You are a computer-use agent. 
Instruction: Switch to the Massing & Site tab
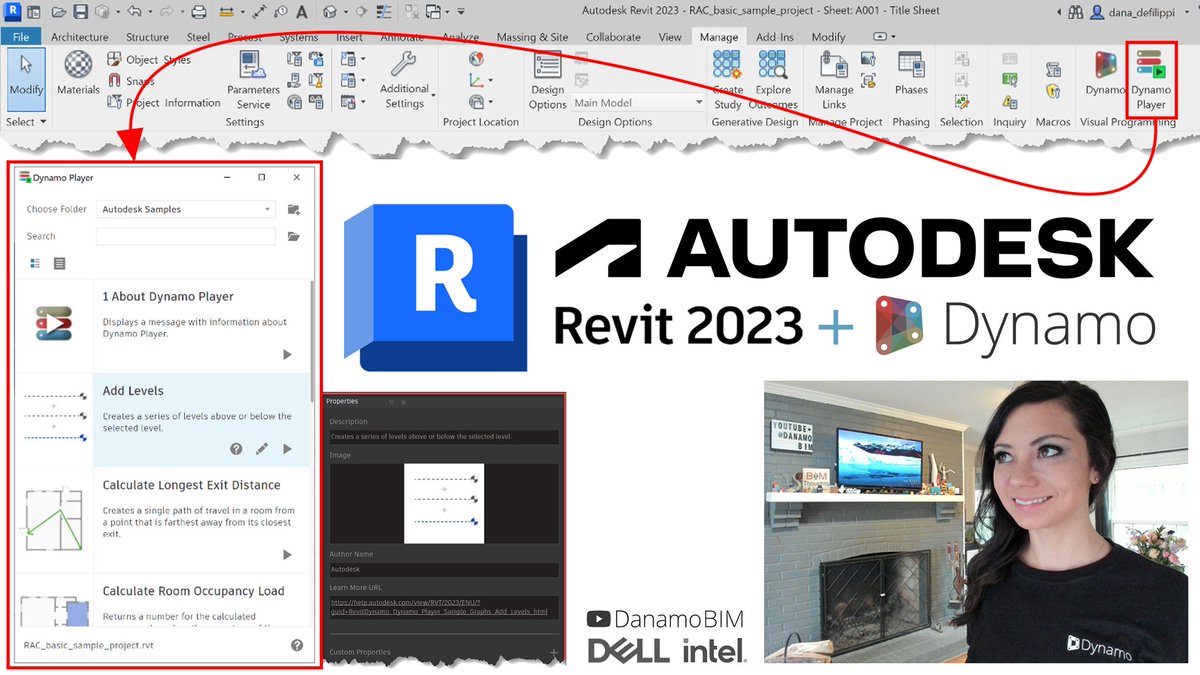pos(532,37)
